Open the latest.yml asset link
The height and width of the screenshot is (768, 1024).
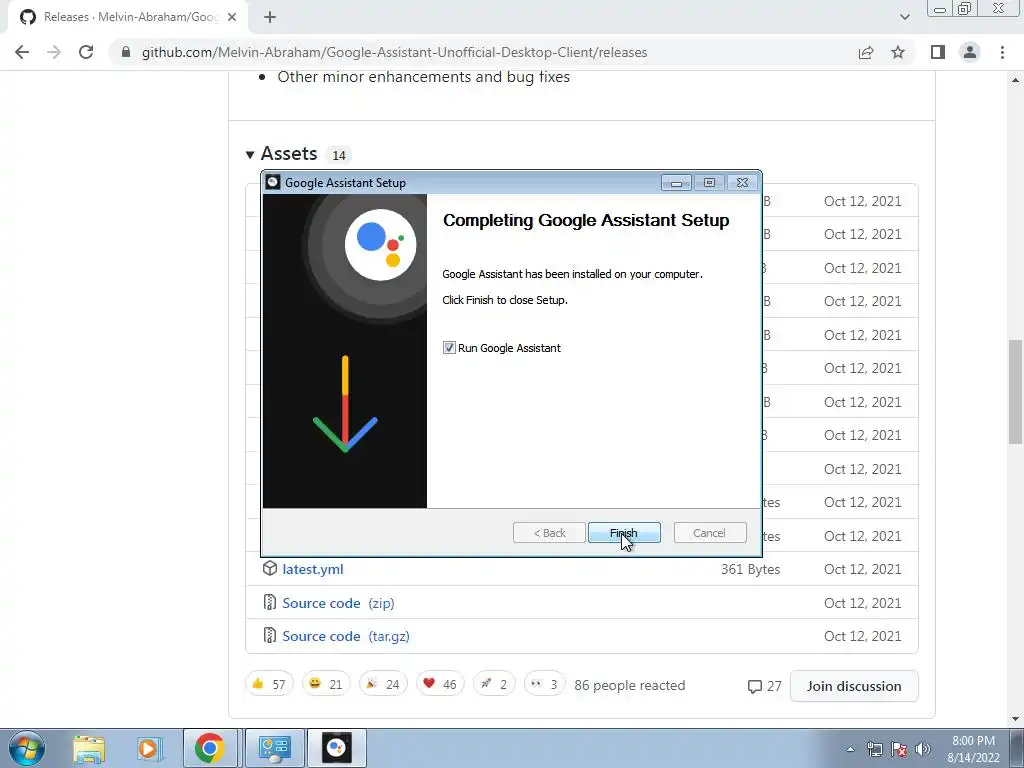(x=313, y=569)
